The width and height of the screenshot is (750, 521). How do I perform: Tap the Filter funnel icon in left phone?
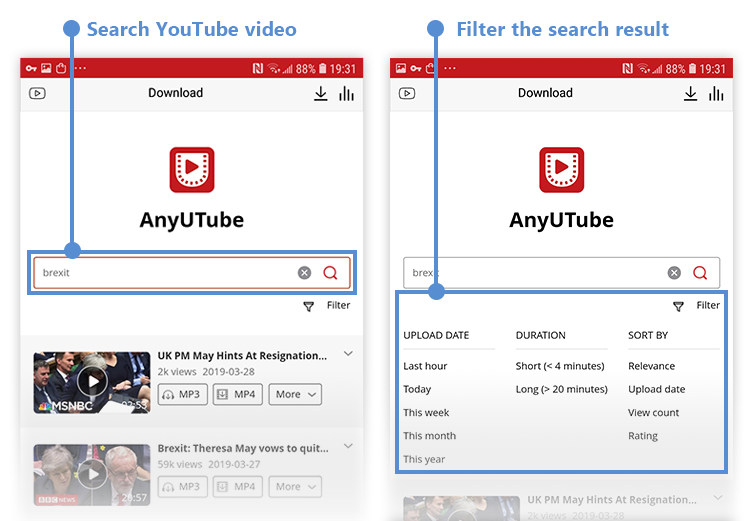click(x=309, y=306)
